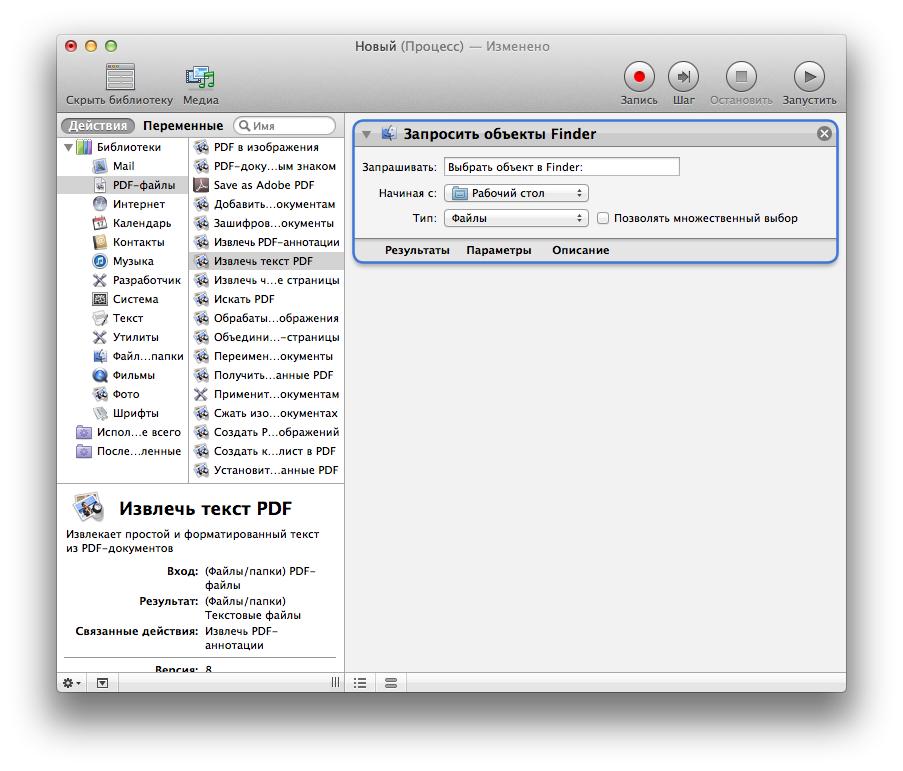Open the Media (Медиа) browser icon
The height and width of the screenshot is (771, 903).
201,76
